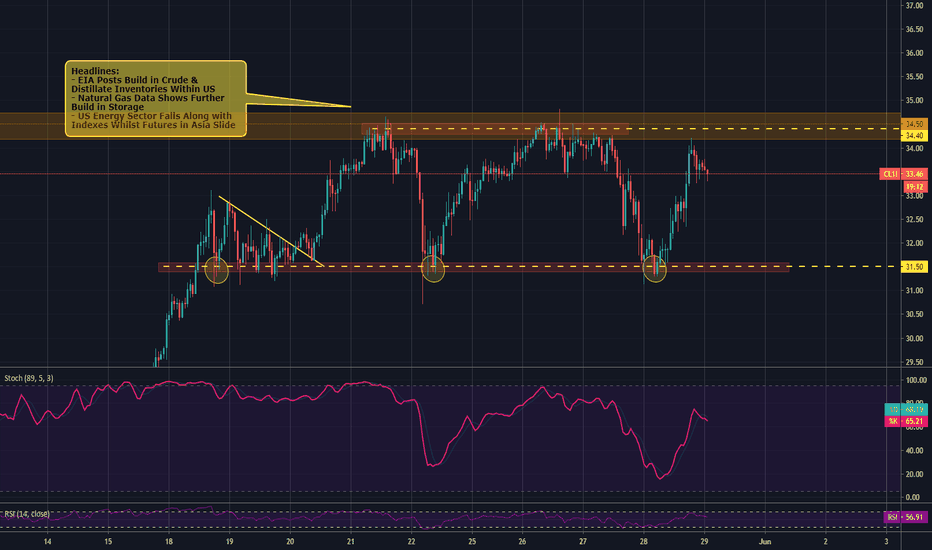This screenshot has width=932, height=550.
Task: Click the yellow descending trendline
Action: [x=270, y=231]
